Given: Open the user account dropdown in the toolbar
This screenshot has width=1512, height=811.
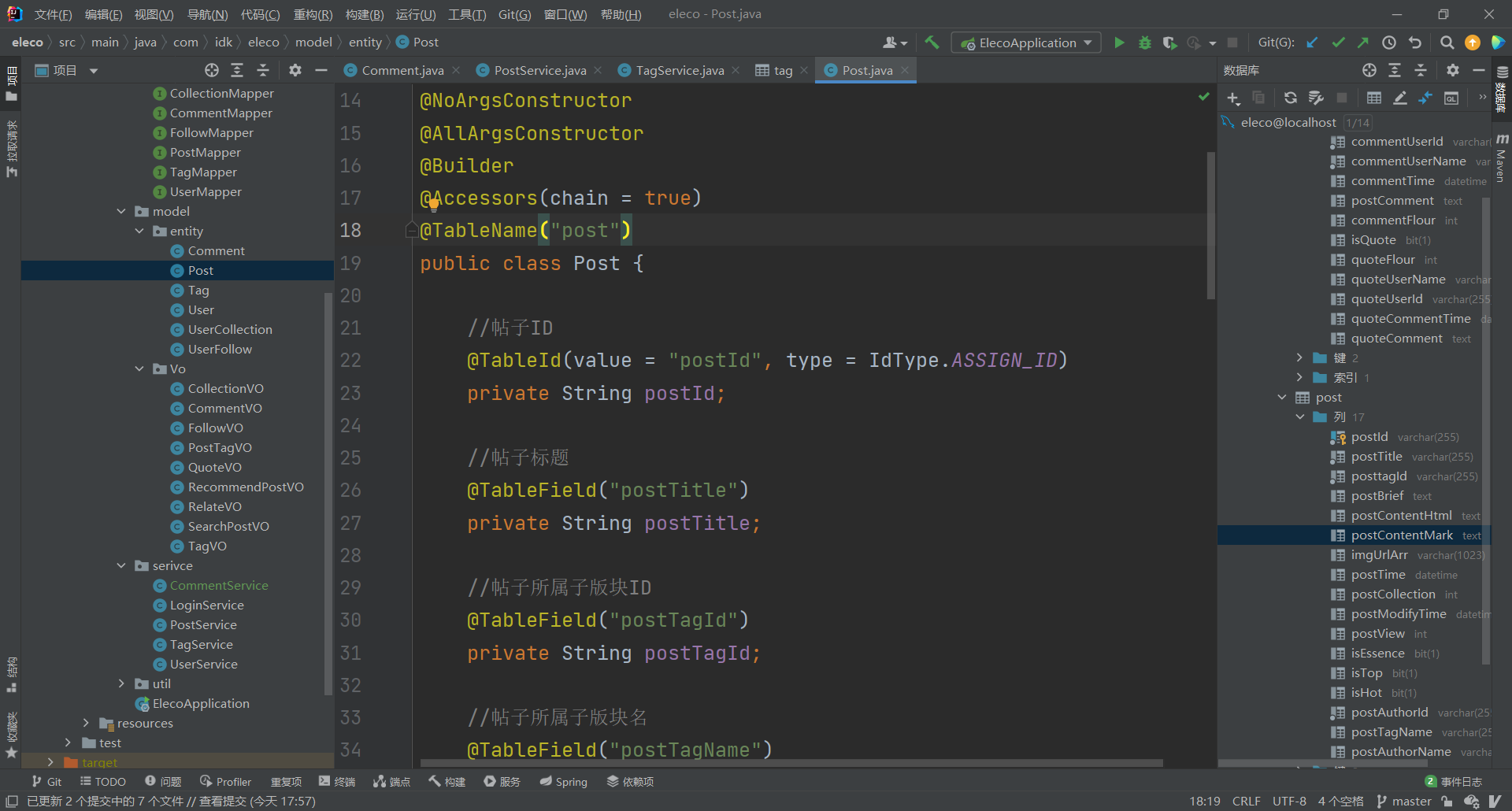Looking at the screenshot, I should click(895, 43).
